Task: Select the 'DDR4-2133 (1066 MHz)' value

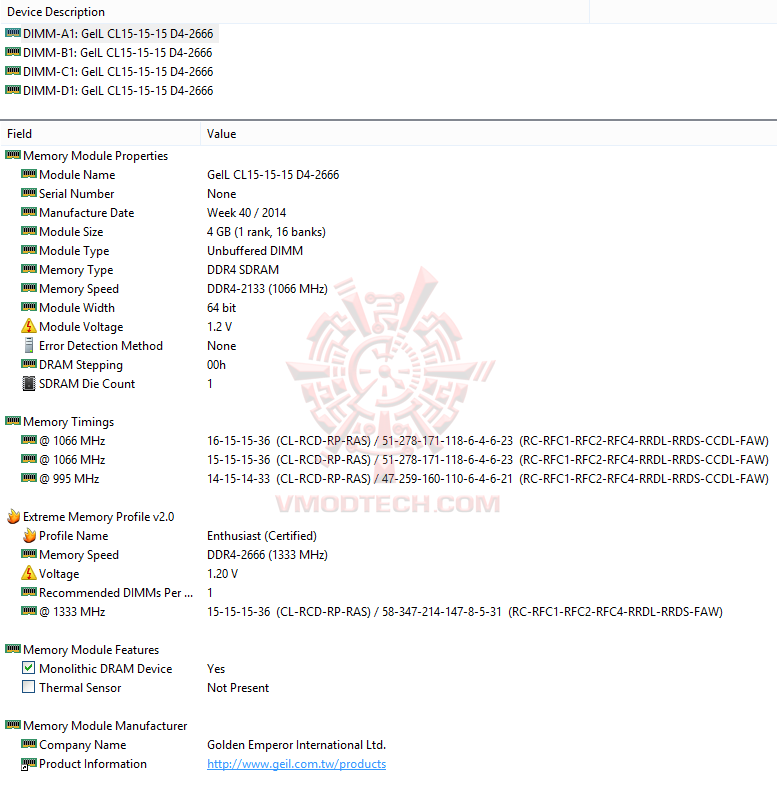Action: [267, 289]
